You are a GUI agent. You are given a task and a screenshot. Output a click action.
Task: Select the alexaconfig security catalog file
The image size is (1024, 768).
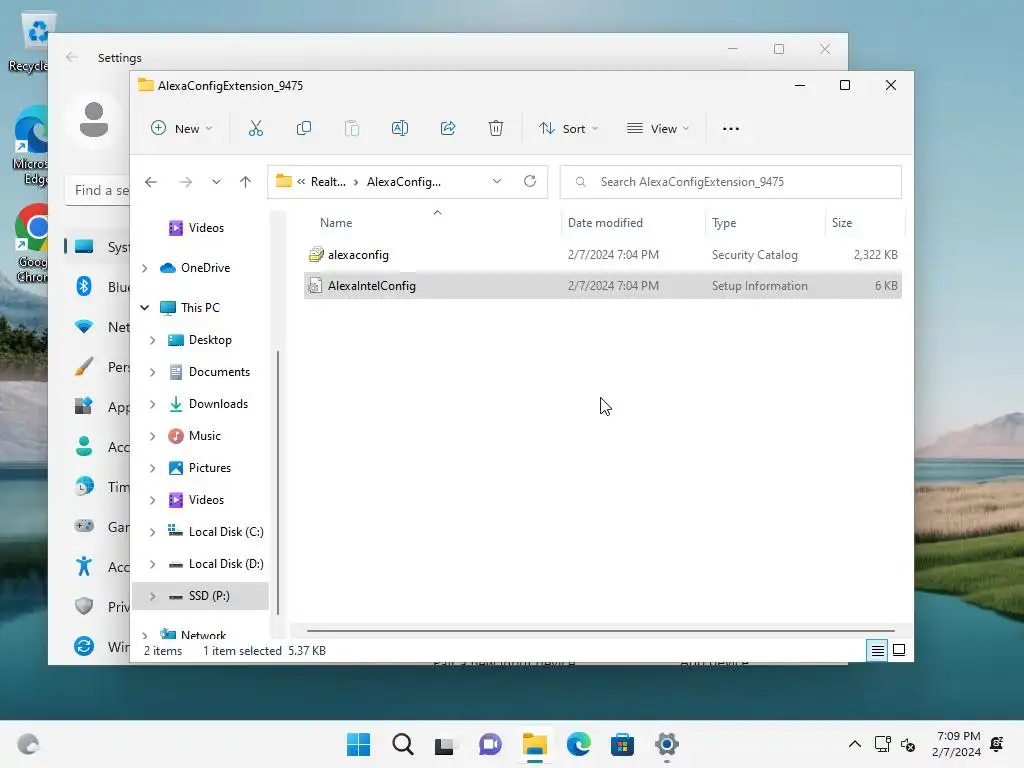pos(602,255)
